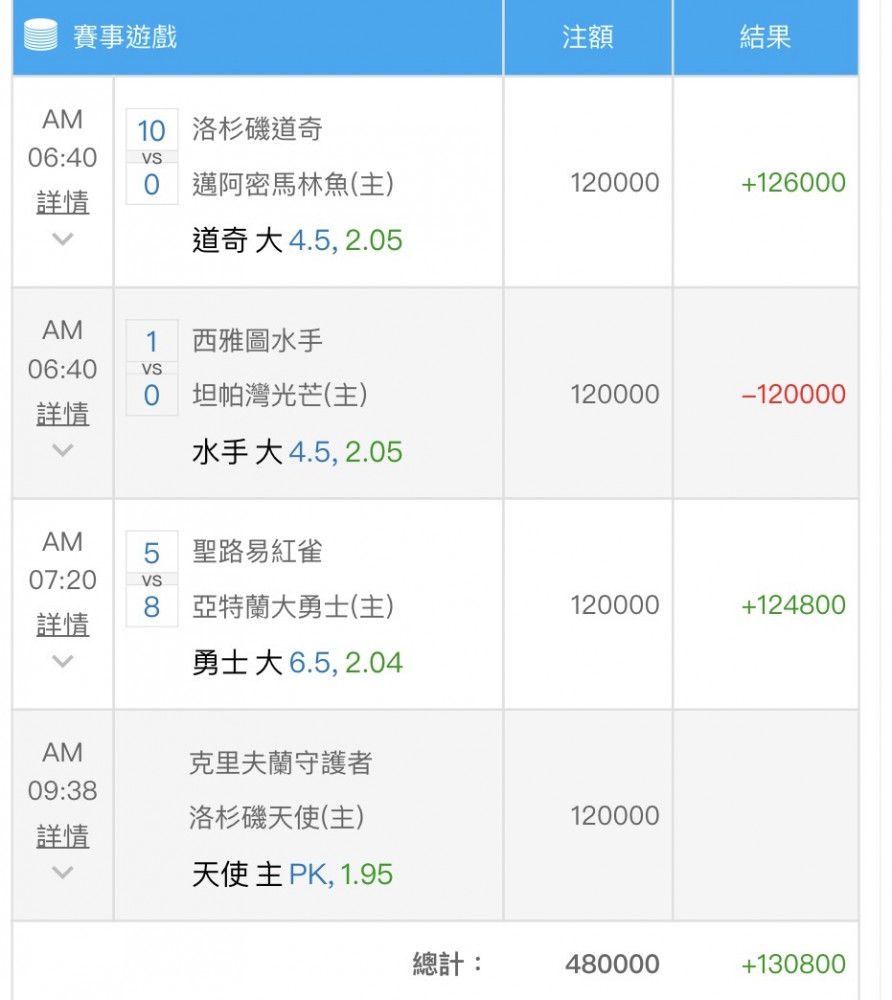
Task: Click bet line 天使 主 PK, 1.95
Action: [293, 874]
